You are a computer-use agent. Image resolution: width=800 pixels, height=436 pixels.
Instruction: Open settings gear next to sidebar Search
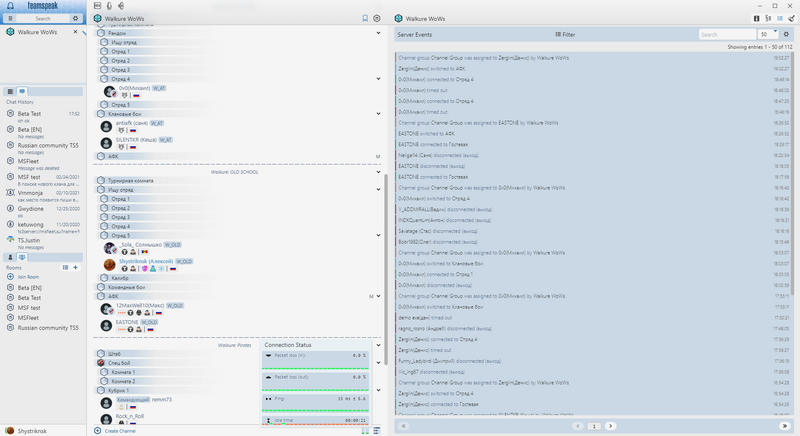coord(76,18)
